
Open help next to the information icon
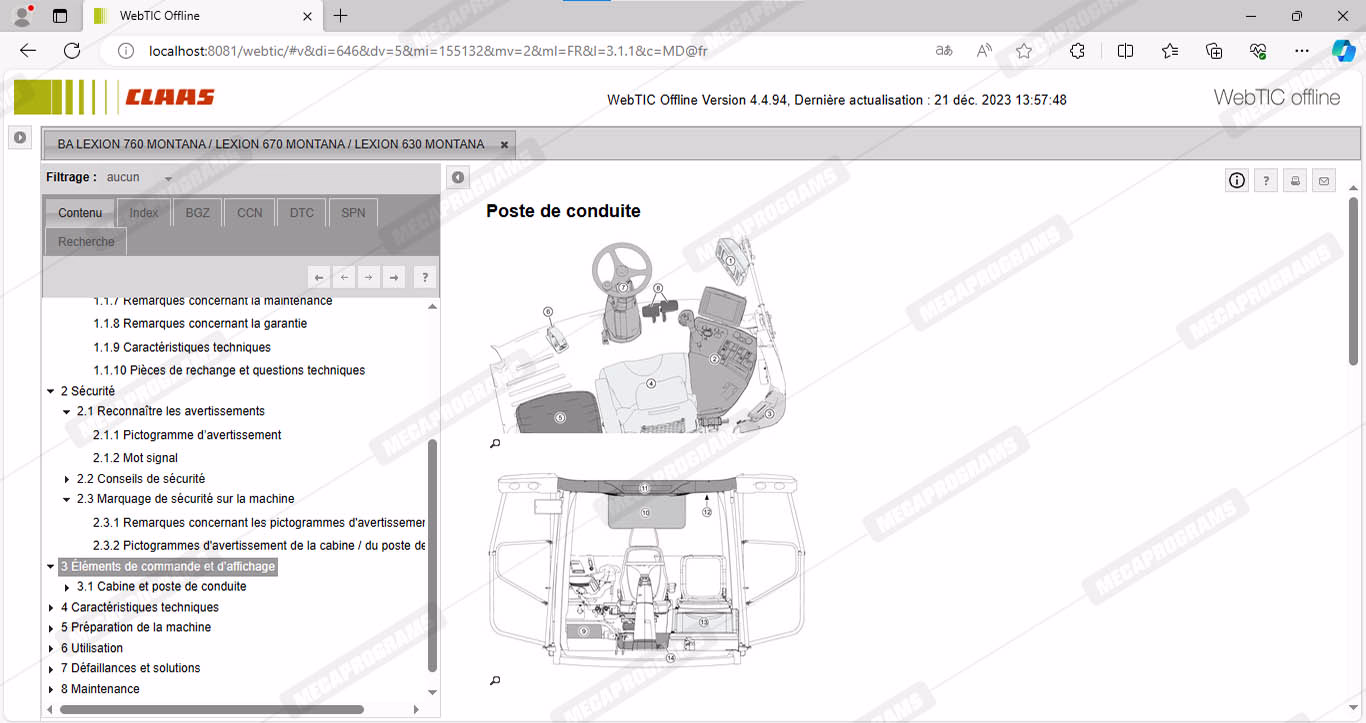tap(1266, 181)
